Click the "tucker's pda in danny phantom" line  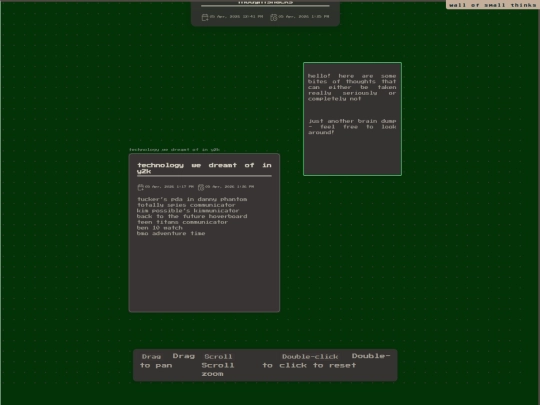[192, 199]
